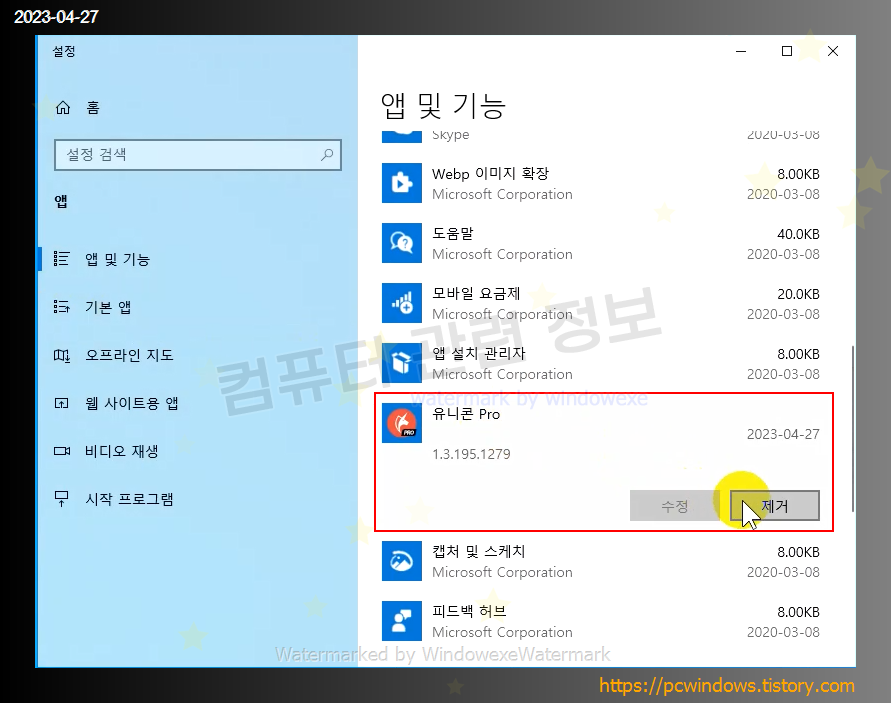The height and width of the screenshot is (703, 891).
Task: Open the 홈 settings page
Action: point(93,107)
